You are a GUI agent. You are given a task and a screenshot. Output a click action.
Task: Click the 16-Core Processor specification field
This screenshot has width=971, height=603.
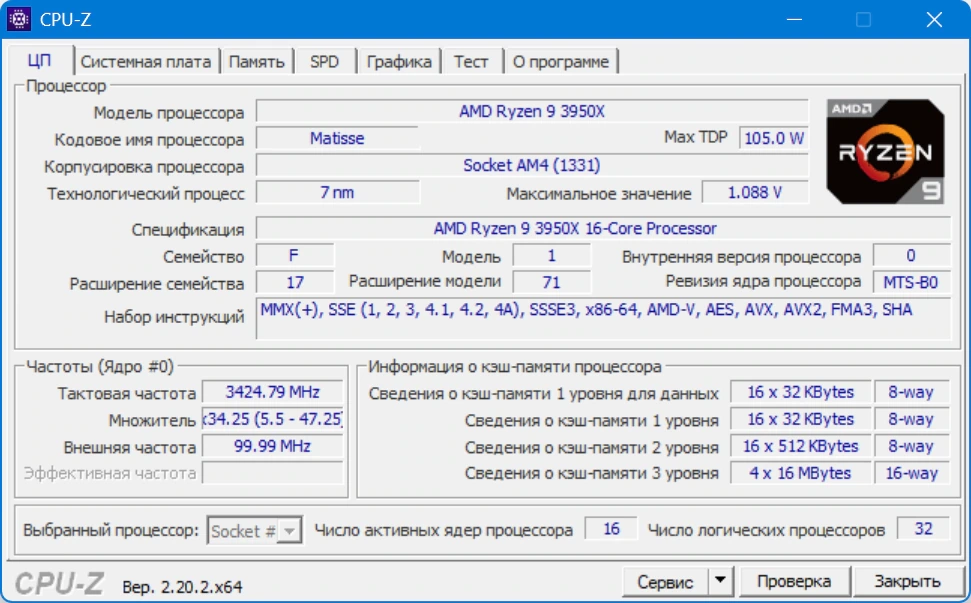click(603, 228)
